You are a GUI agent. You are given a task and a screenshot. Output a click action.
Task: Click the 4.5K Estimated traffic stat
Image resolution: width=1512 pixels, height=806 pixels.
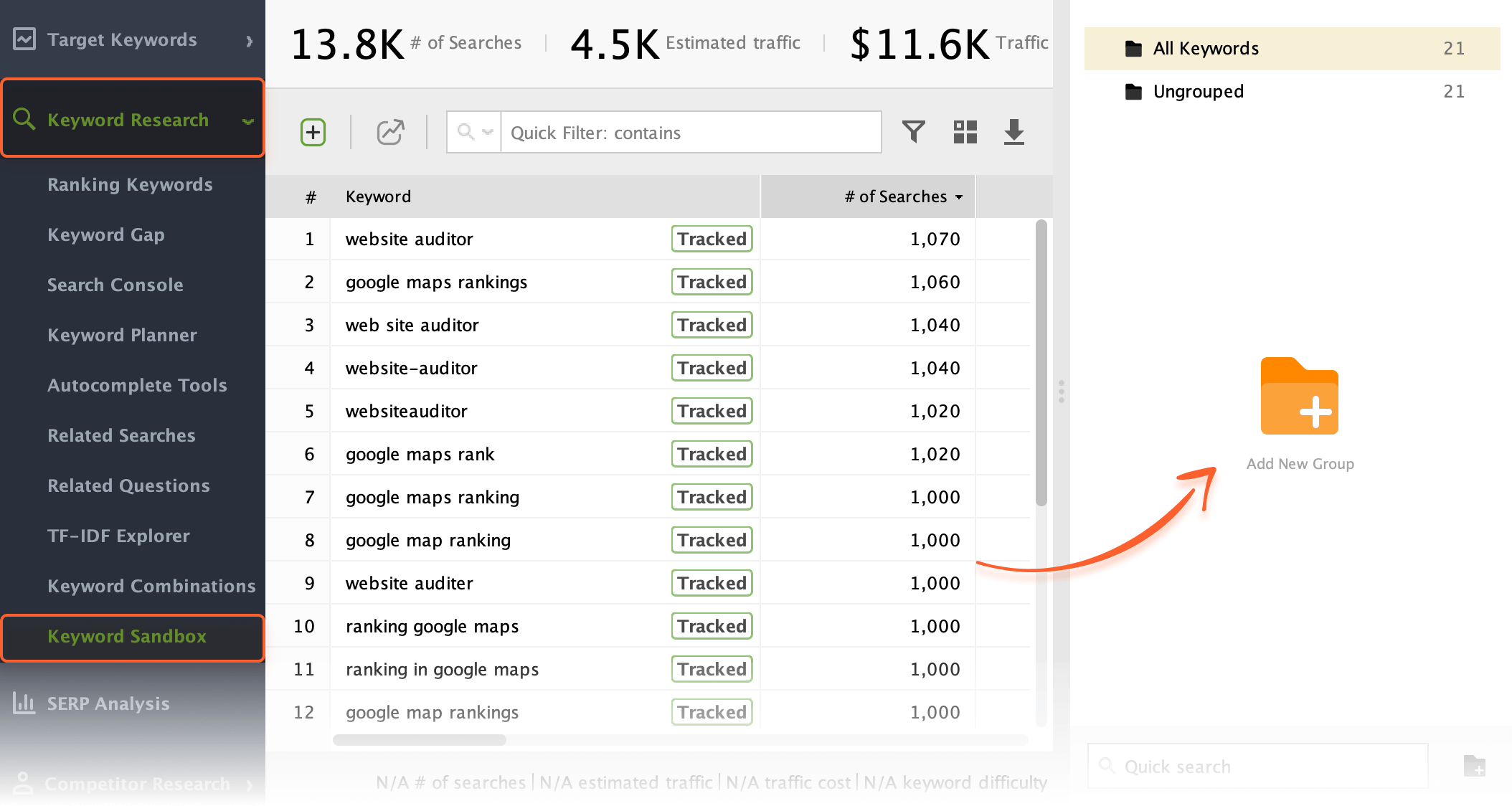pos(685,43)
